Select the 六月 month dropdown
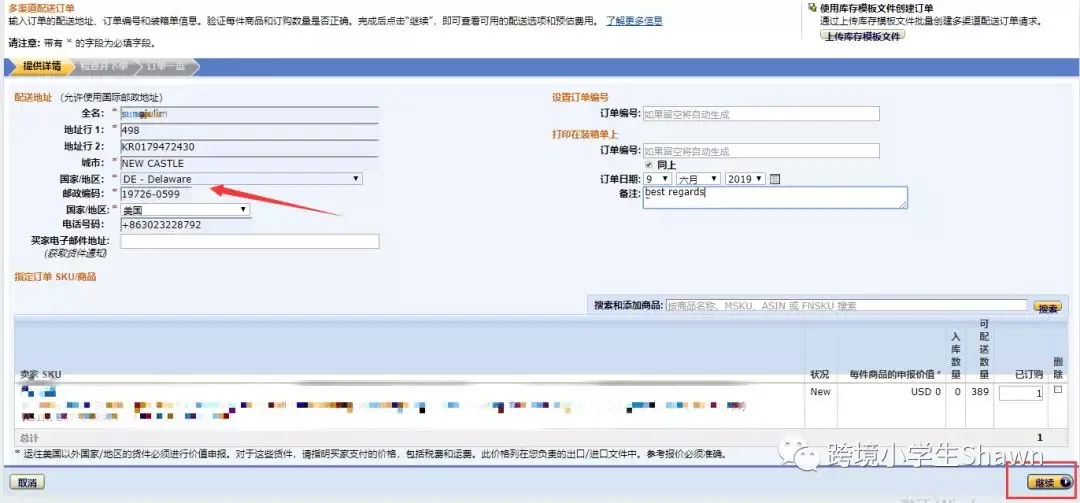This screenshot has width=1080, height=503. pos(699,179)
